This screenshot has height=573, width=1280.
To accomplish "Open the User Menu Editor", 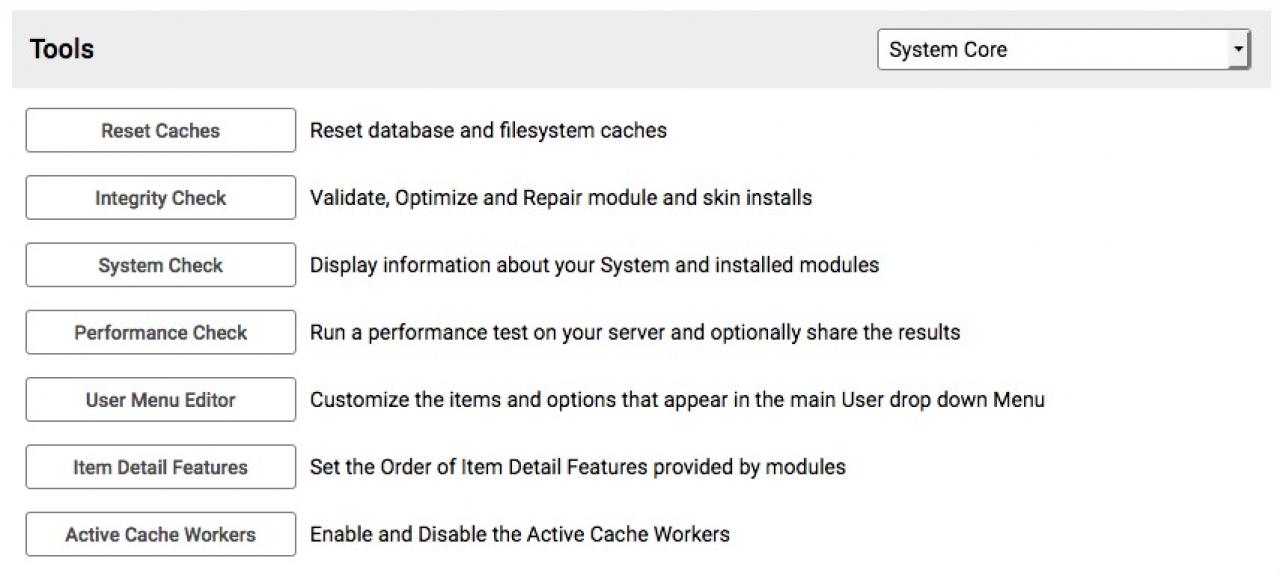I will pyautogui.click(x=160, y=400).
